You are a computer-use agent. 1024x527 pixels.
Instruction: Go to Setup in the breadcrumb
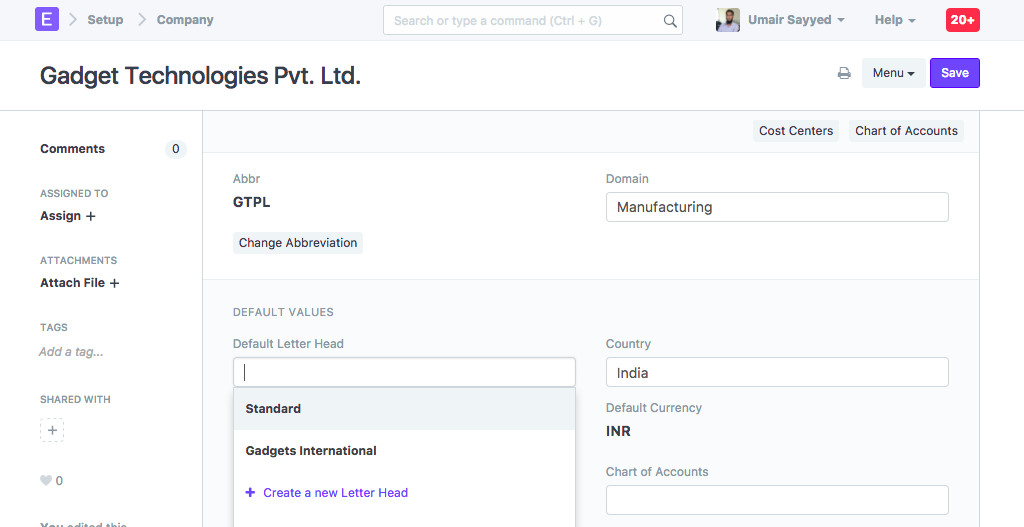105,20
